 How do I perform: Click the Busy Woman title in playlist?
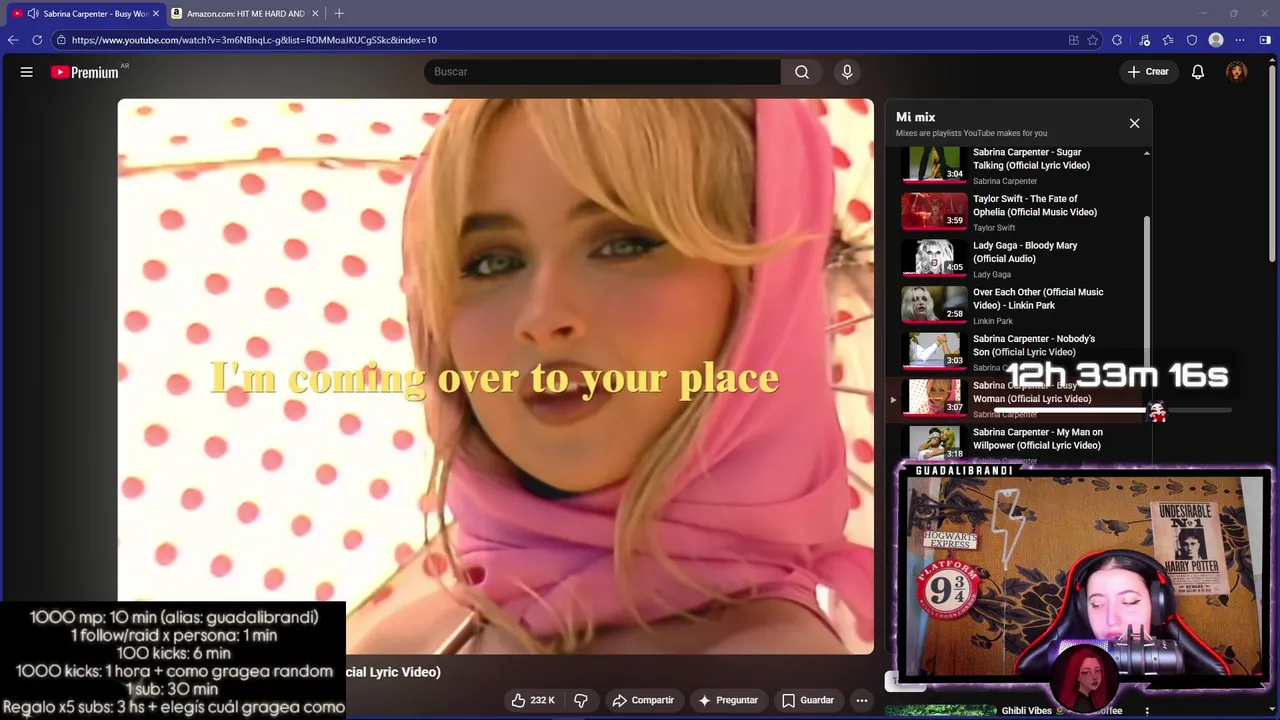[1032, 392]
